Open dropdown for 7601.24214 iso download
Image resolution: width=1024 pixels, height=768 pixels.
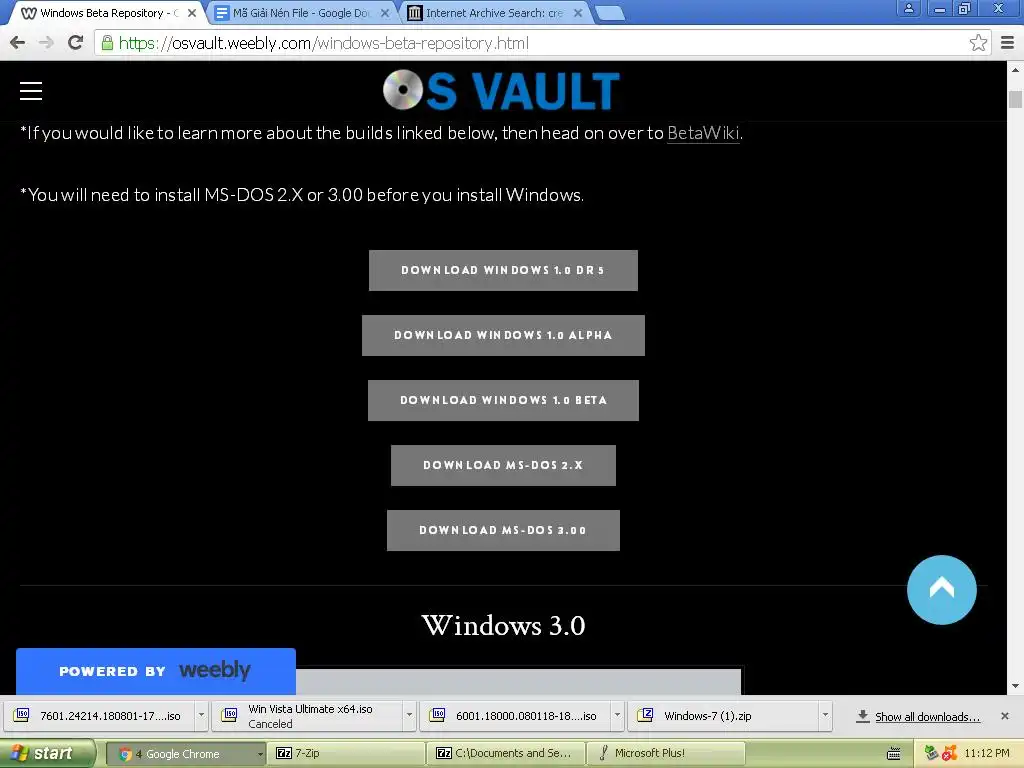(201, 715)
